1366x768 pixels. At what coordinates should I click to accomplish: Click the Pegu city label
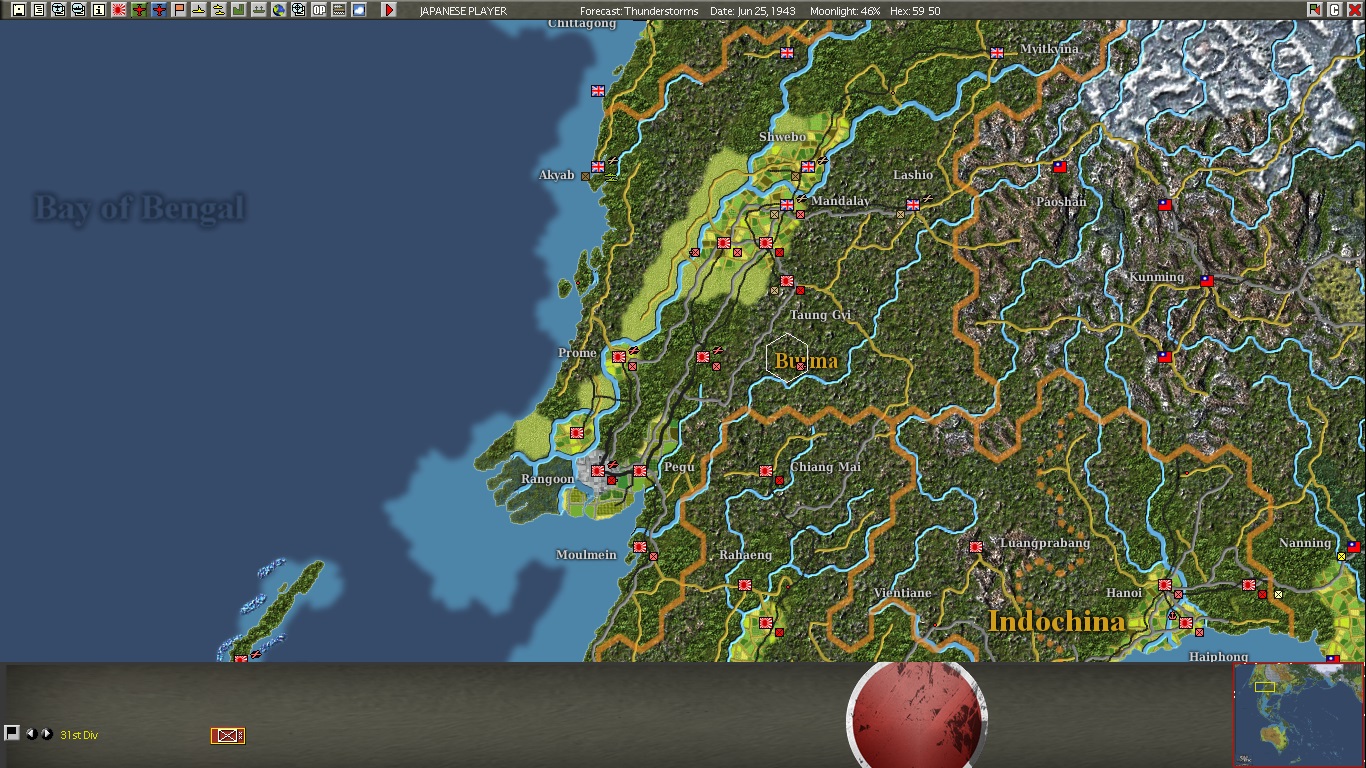tap(679, 467)
